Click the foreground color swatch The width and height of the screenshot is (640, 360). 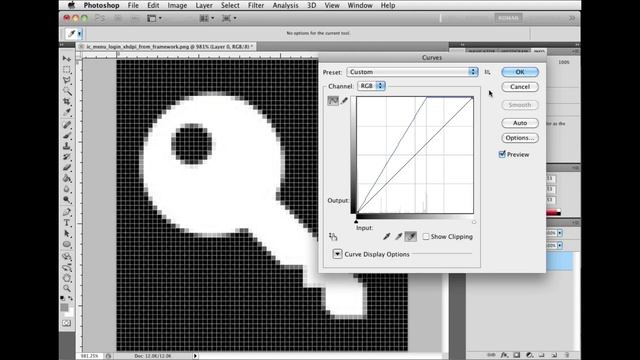(64, 307)
